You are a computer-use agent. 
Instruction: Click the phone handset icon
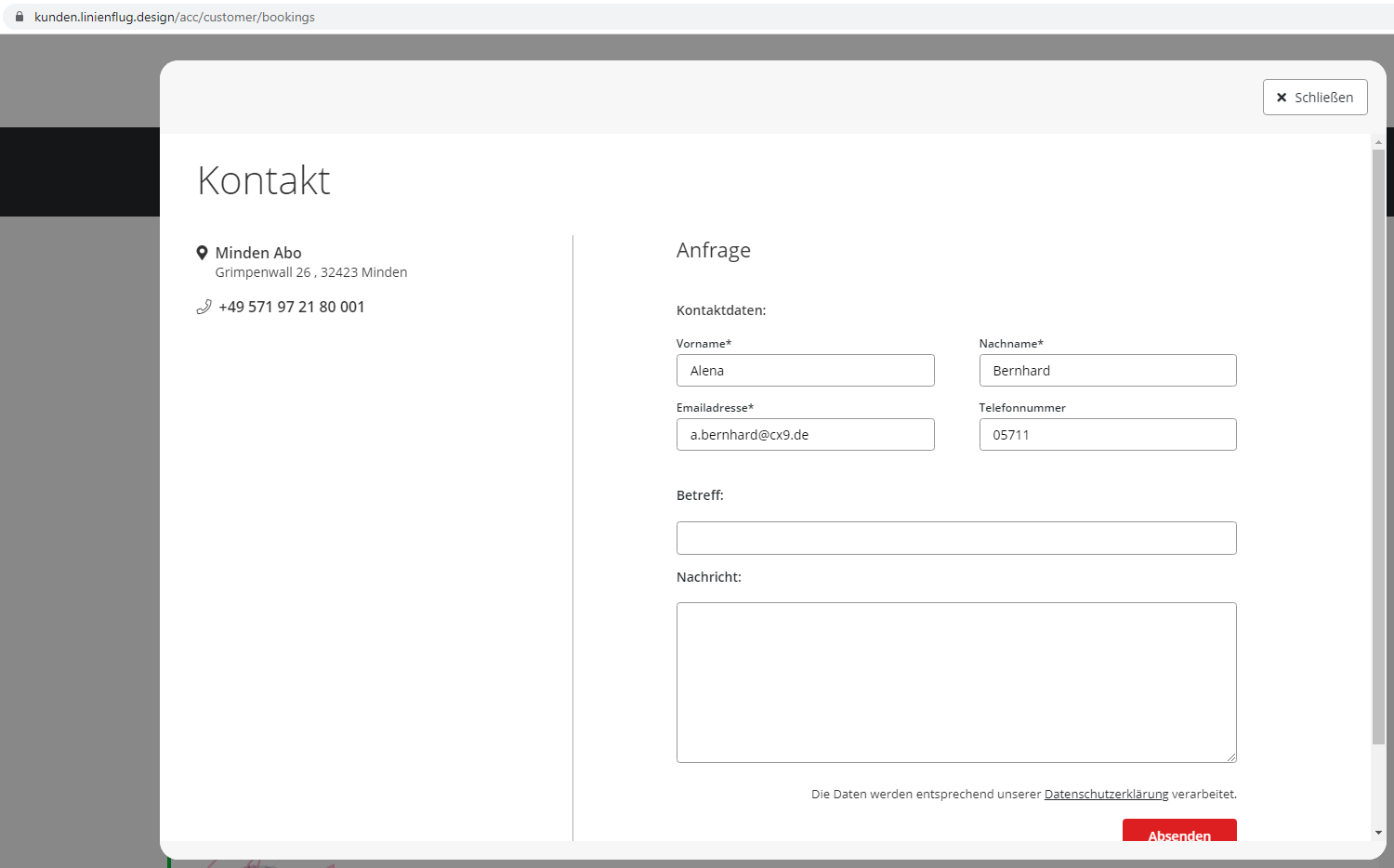click(204, 307)
